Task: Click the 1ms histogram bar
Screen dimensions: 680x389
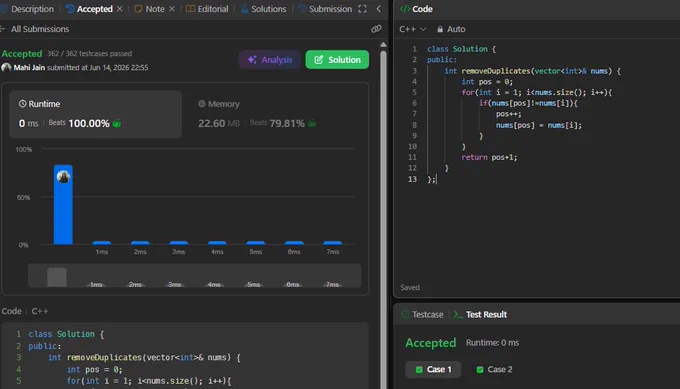Action: (x=101, y=243)
